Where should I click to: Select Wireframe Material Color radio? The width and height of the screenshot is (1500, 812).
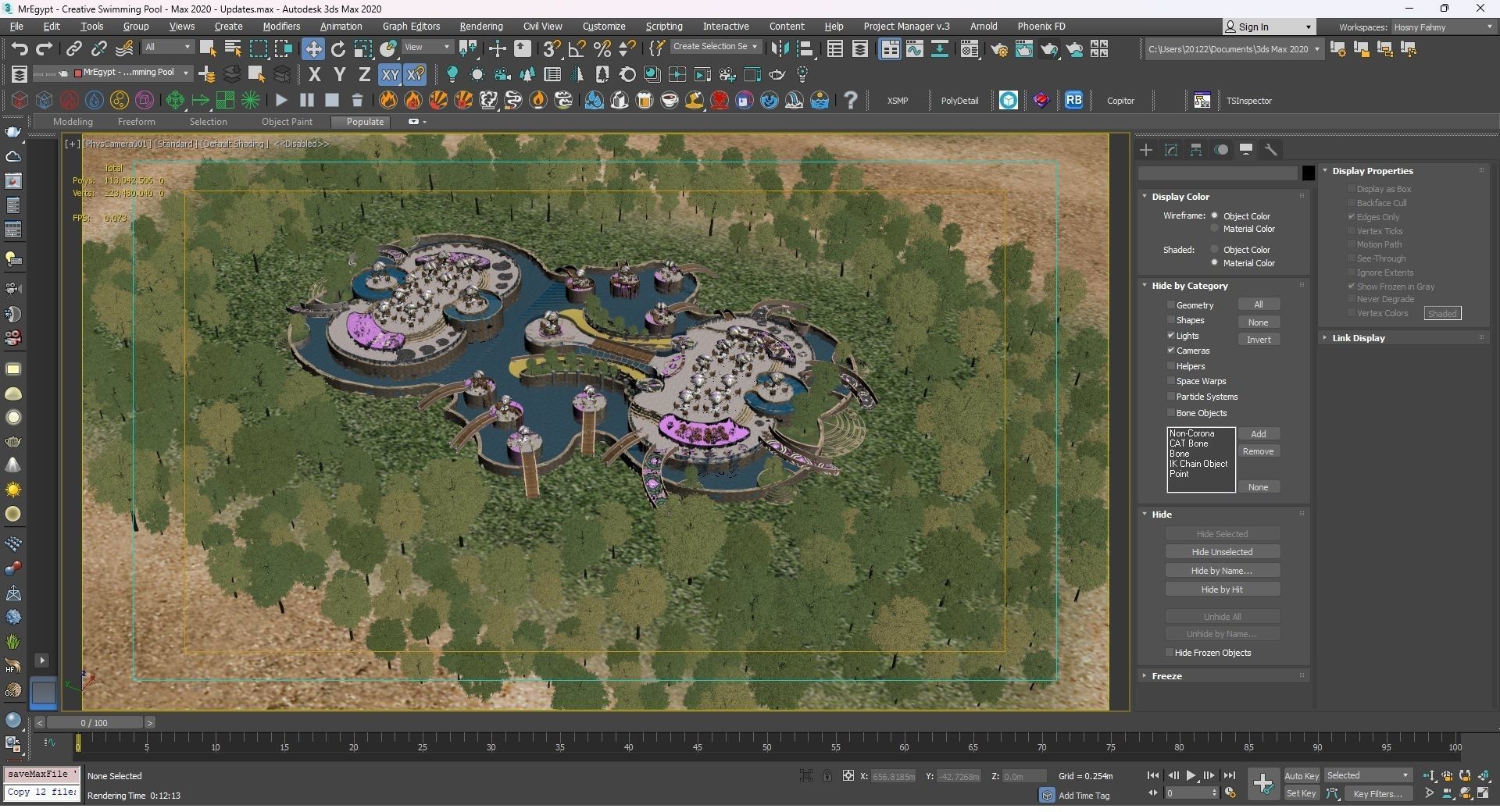[x=1214, y=229]
